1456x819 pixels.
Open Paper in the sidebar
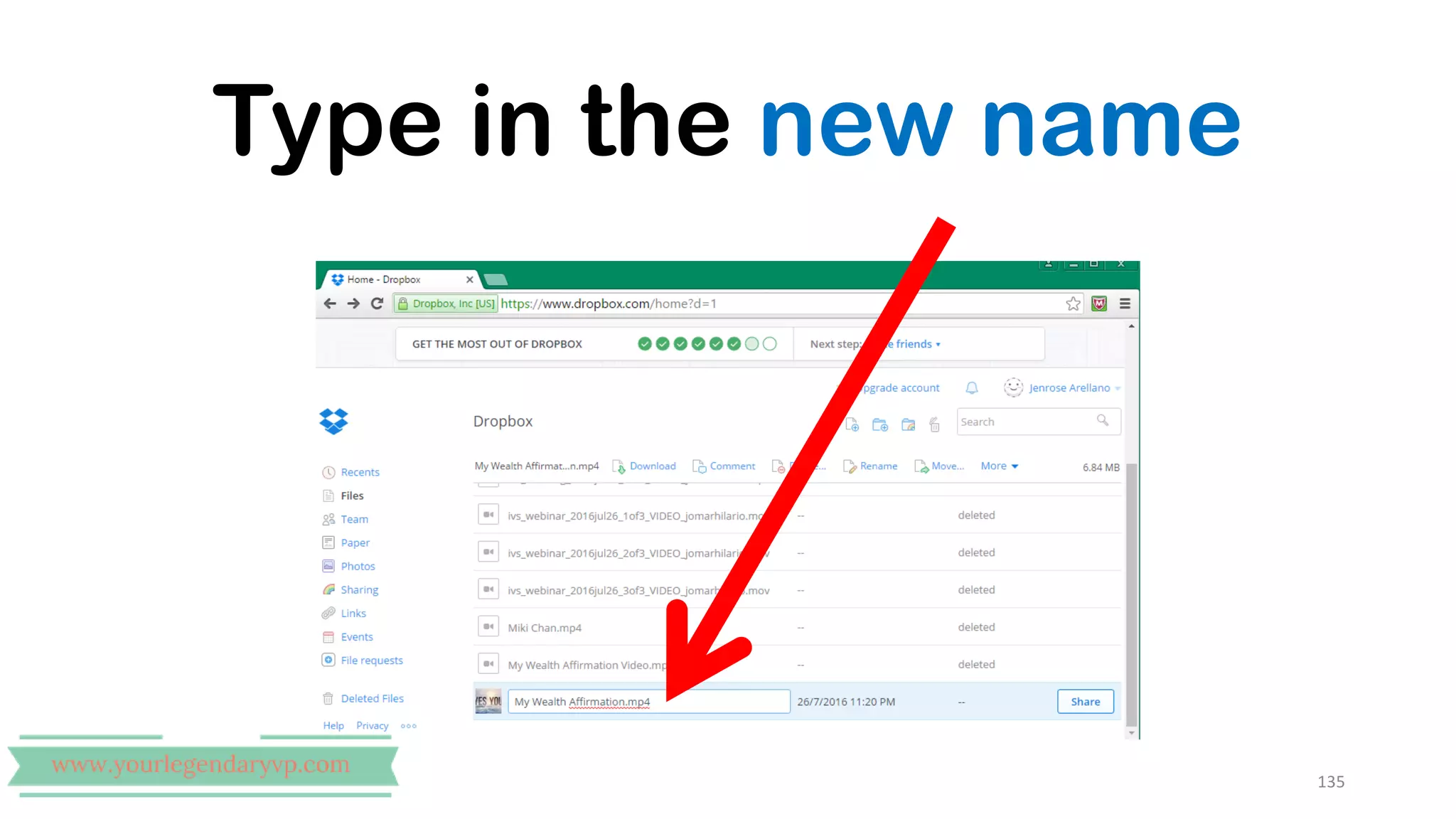click(346, 542)
